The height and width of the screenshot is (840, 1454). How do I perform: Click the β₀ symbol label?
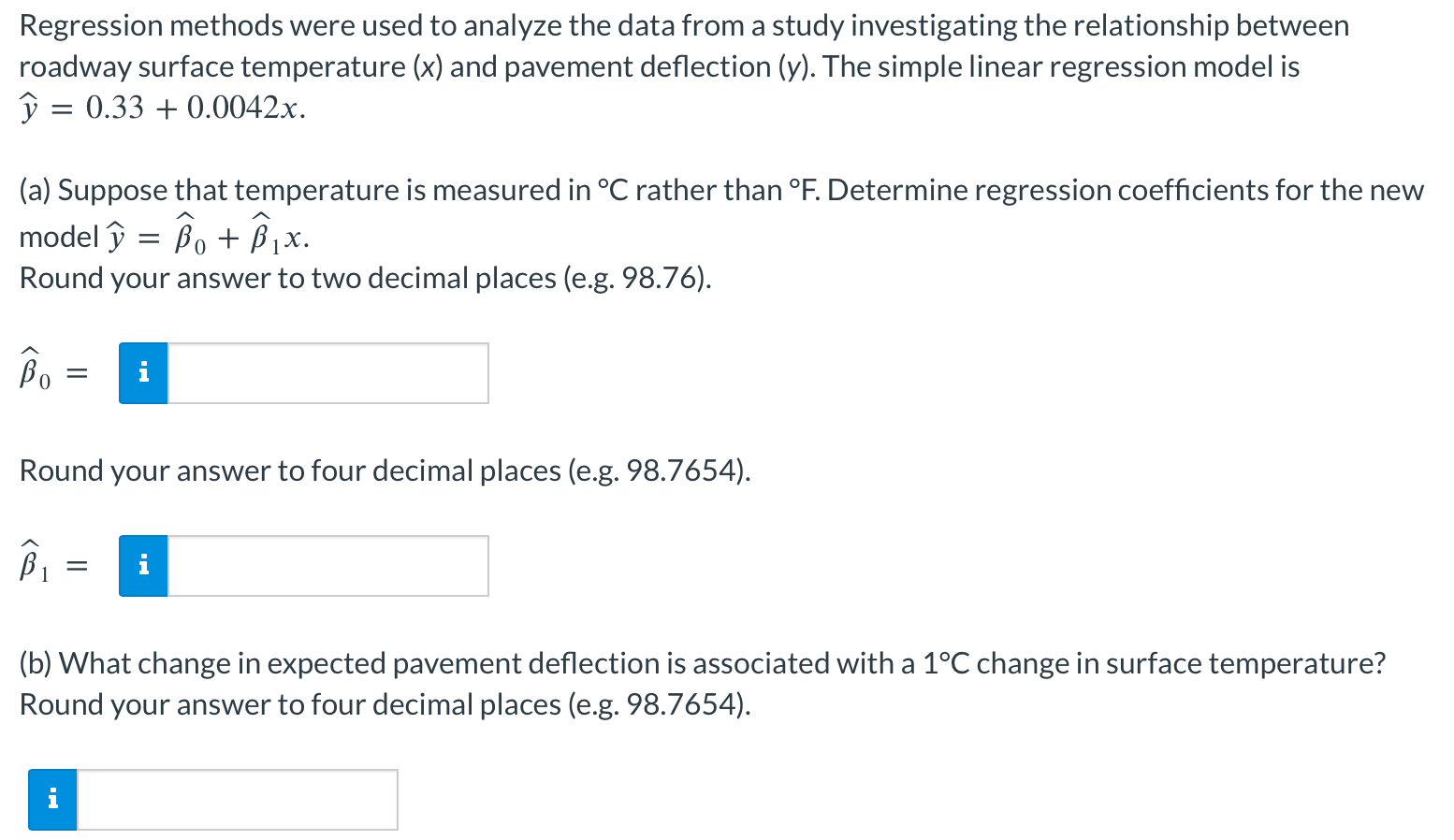33,372
